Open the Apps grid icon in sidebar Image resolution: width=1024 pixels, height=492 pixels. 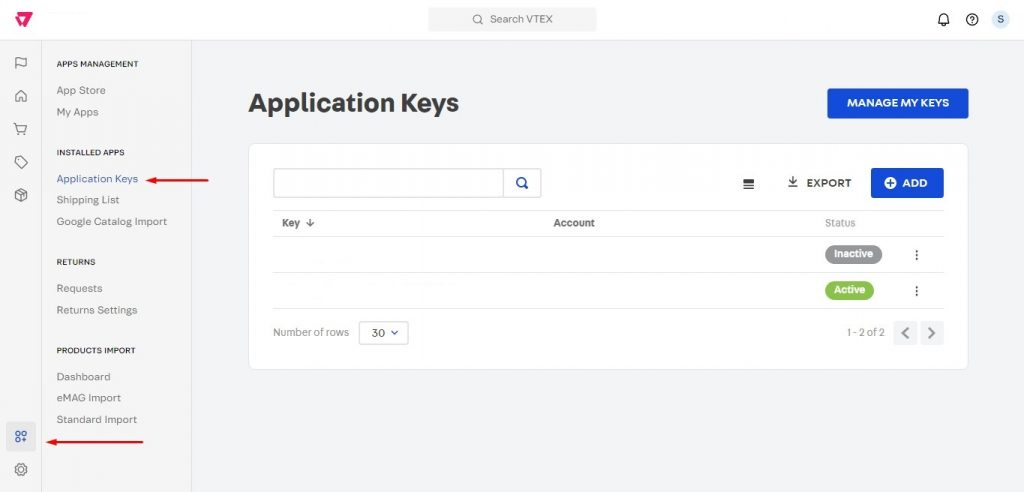click(21, 436)
